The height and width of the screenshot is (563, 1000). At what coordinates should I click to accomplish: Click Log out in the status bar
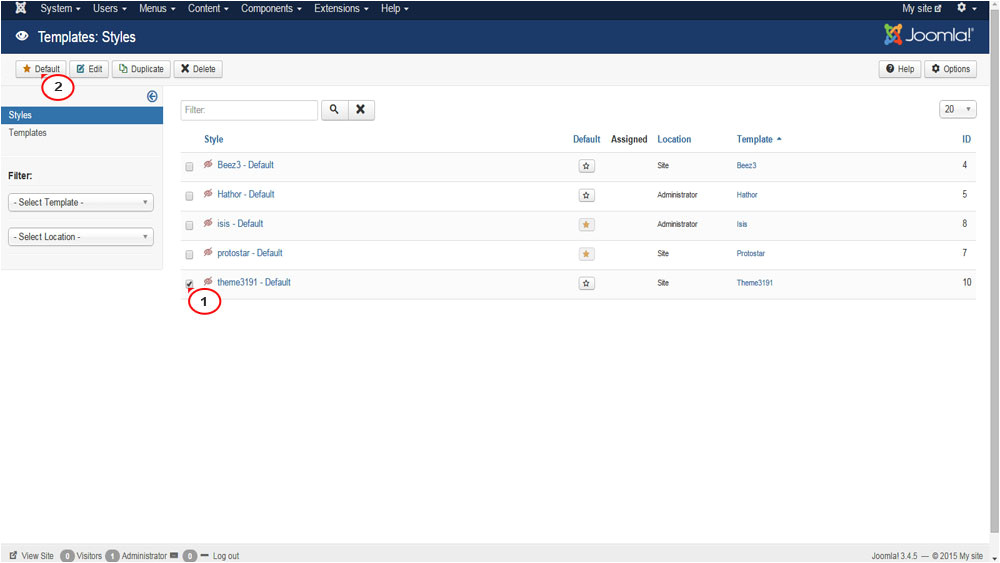[226, 556]
